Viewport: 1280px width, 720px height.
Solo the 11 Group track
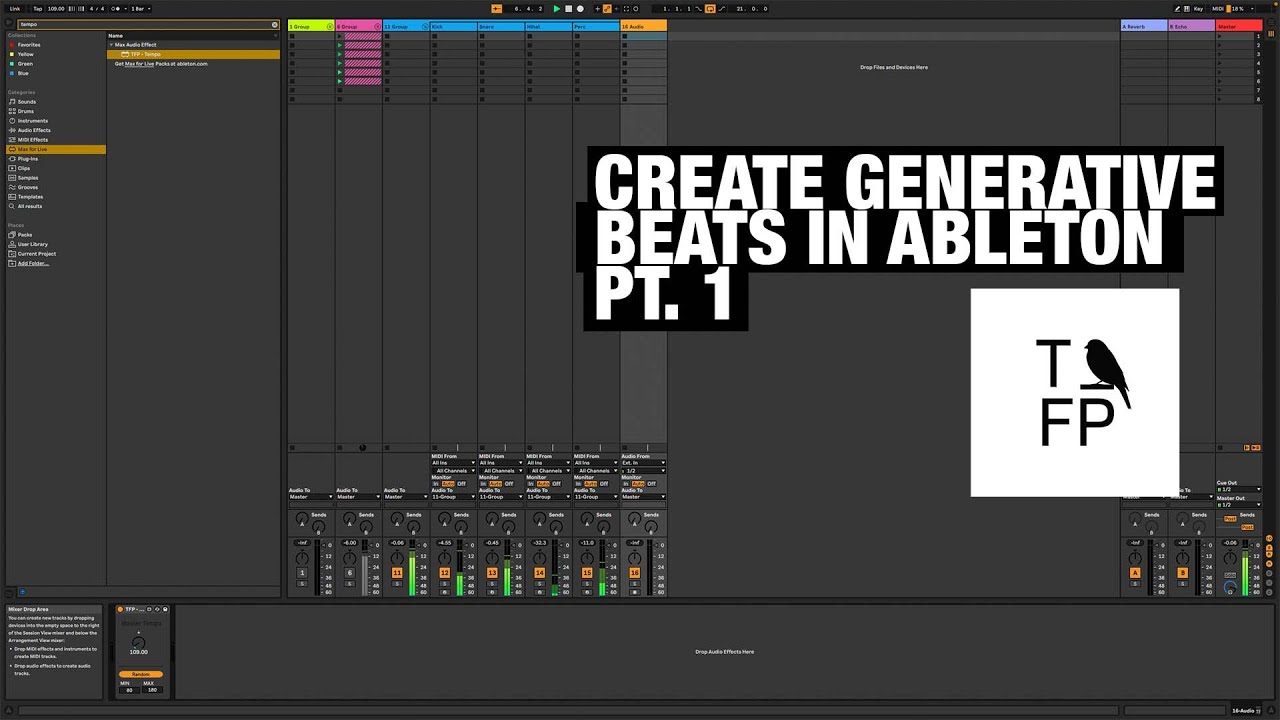tap(397, 584)
